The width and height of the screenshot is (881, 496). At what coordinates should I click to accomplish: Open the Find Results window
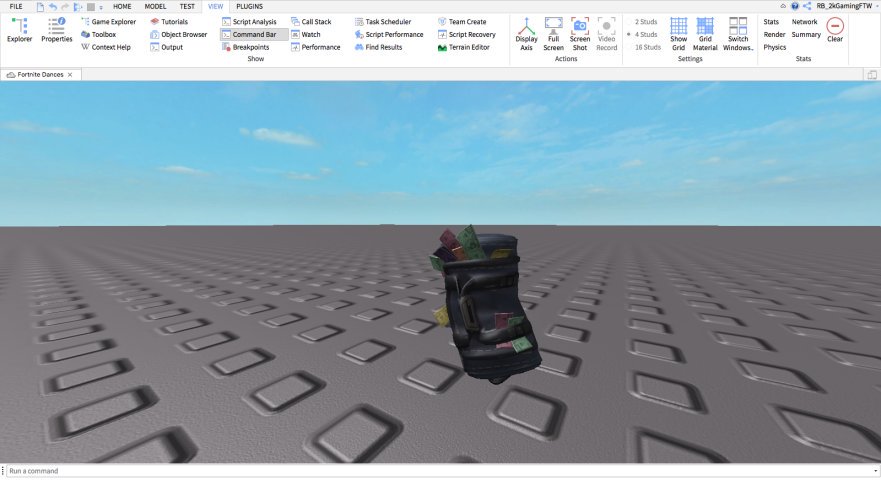378,47
